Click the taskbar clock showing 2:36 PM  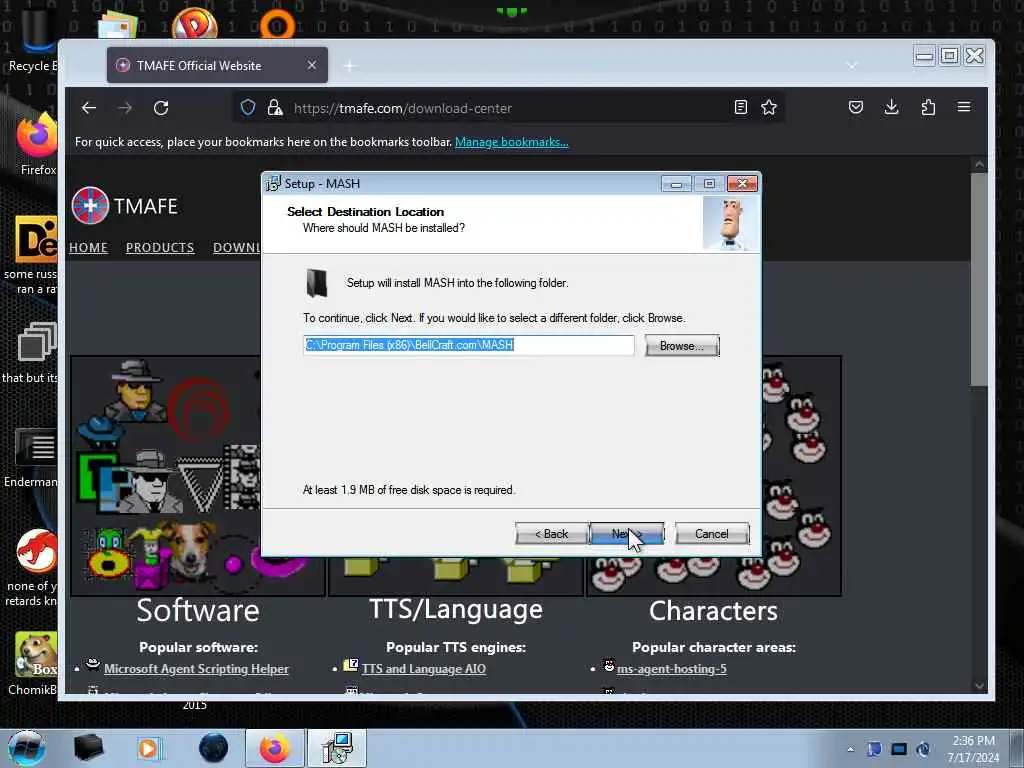click(x=973, y=749)
